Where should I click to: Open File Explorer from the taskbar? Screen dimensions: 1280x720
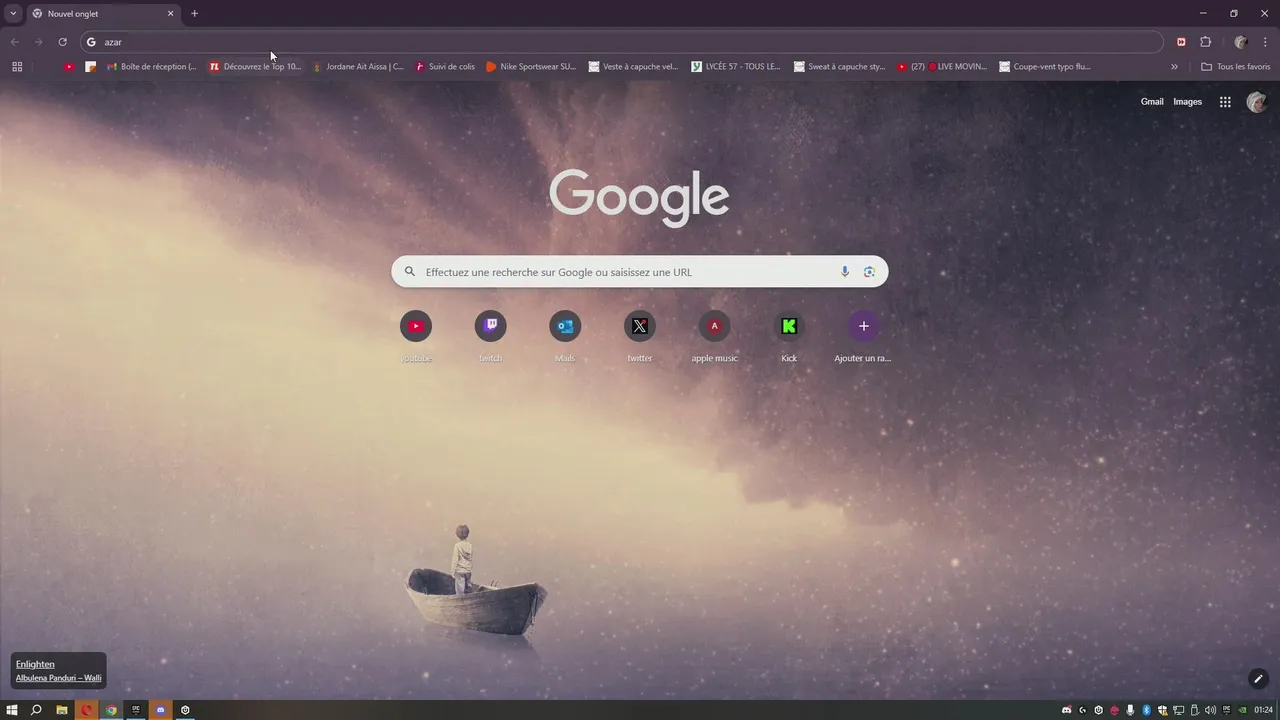coord(62,710)
